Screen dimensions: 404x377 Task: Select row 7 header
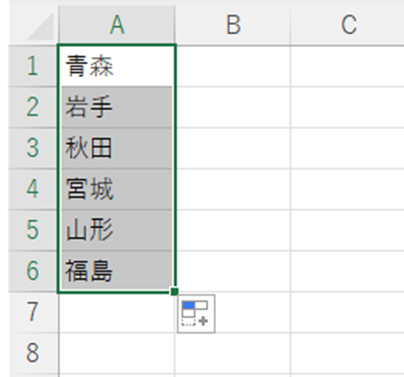point(33,312)
